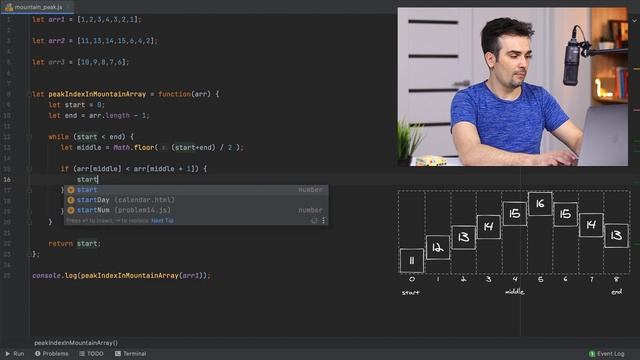Image resolution: width=640 pixels, height=360 pixels.
Task: Click the Next Tip link in completion popup
Action: pyautogui.click(x=162, y=220)
